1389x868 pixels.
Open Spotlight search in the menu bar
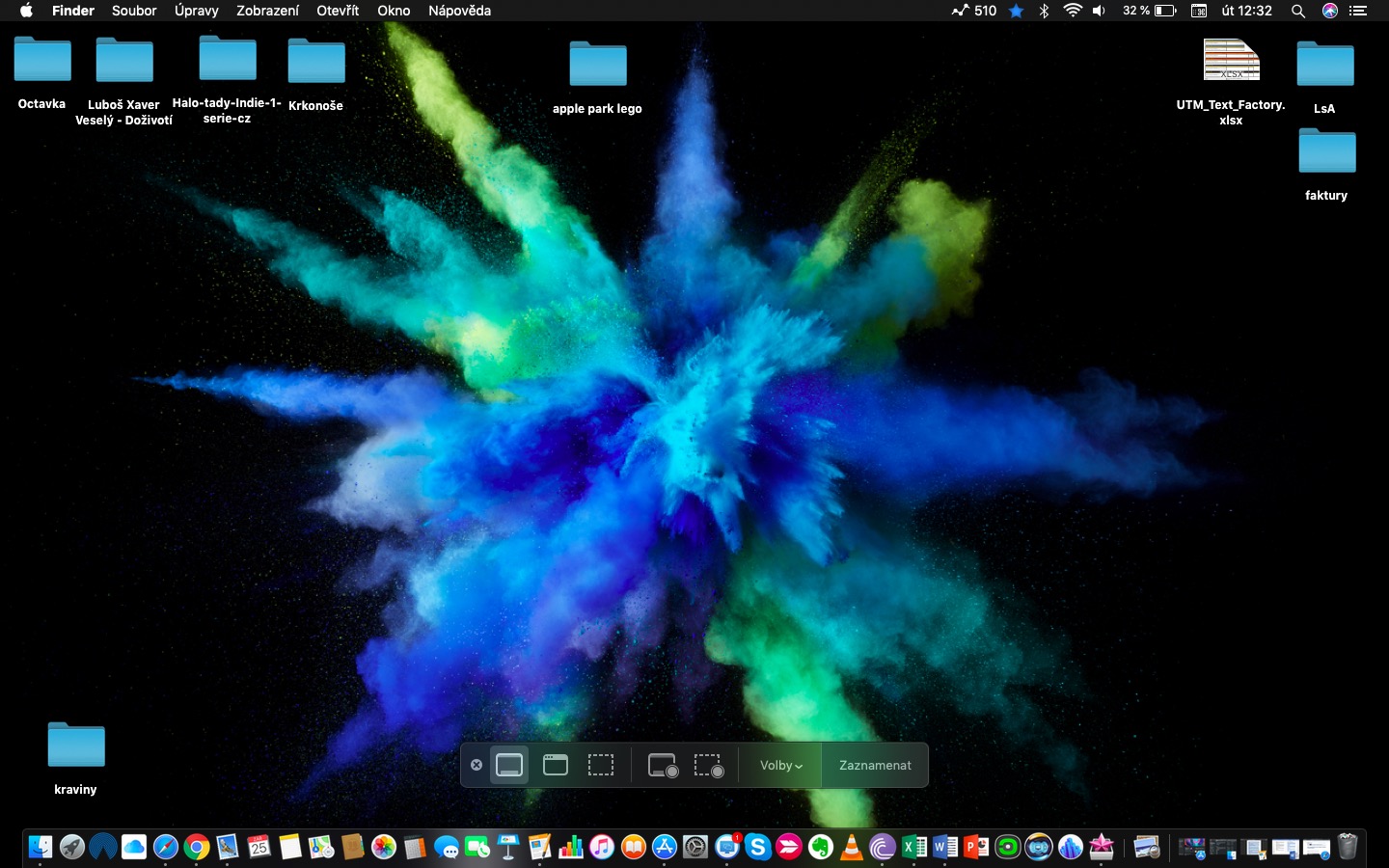[x=1298, y=11]
